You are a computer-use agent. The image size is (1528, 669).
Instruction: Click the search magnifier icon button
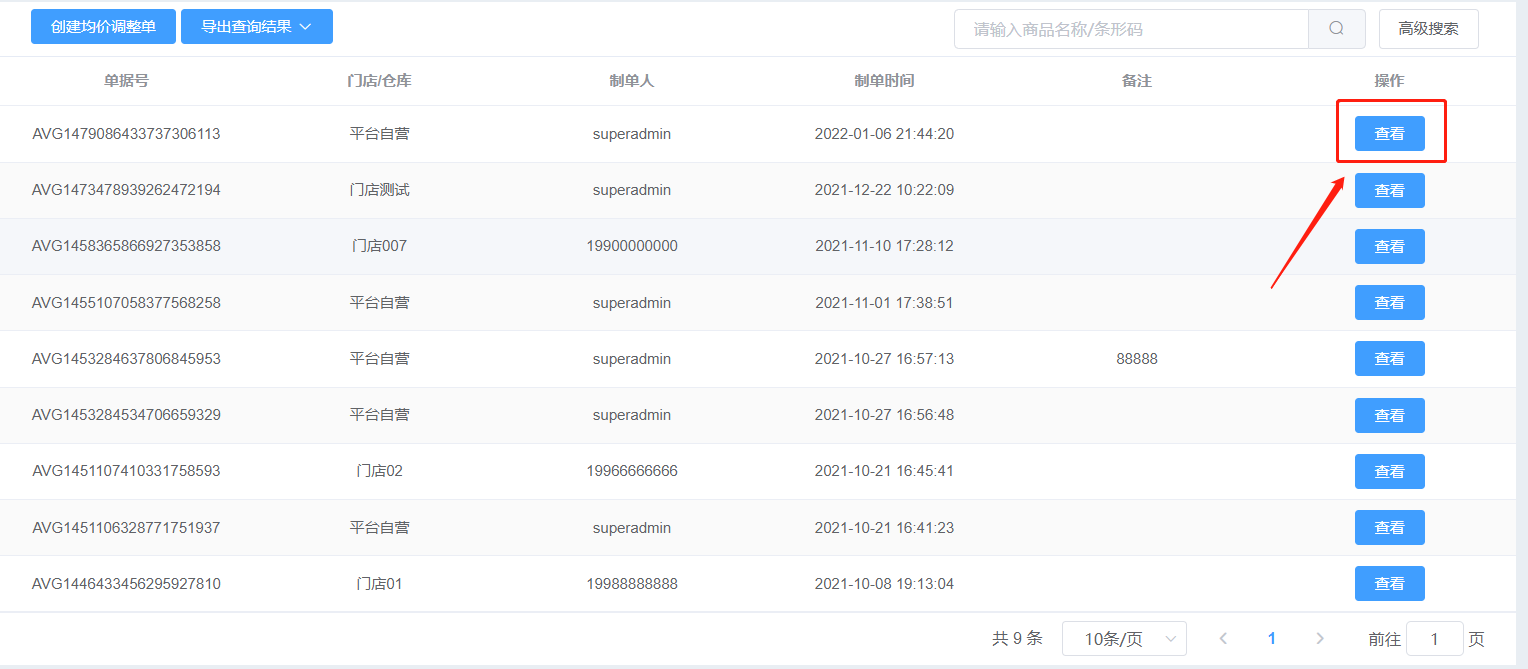pos(1336,29)
